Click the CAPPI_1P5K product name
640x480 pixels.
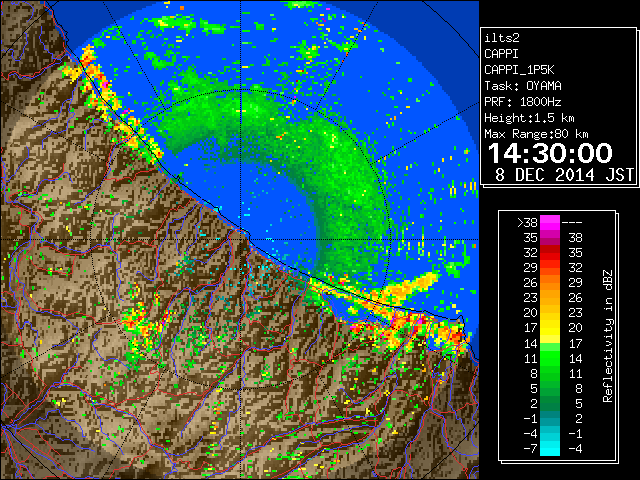519,70
